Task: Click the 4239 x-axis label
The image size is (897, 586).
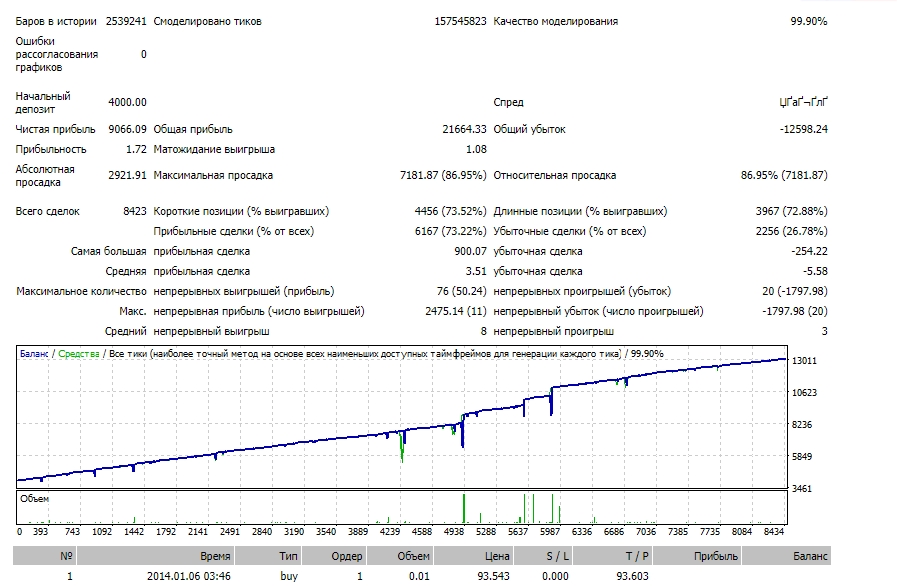Action: coord(390,532)
